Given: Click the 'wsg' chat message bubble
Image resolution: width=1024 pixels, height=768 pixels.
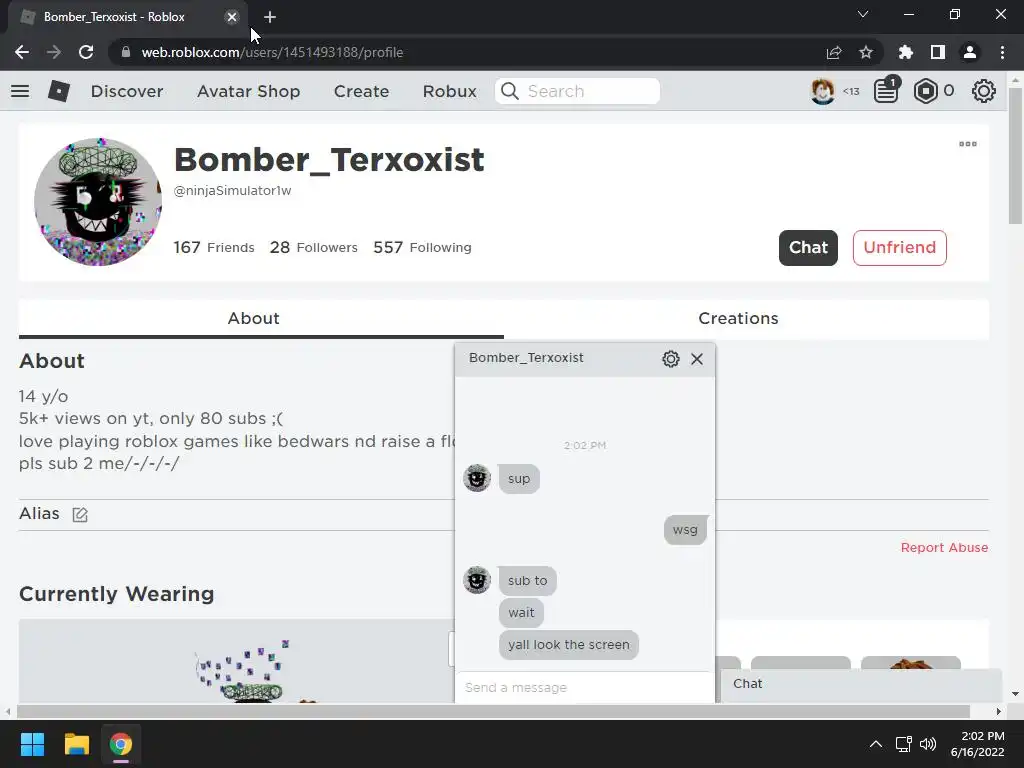Looking at the screenshot, I should click(x=685, y=530).
